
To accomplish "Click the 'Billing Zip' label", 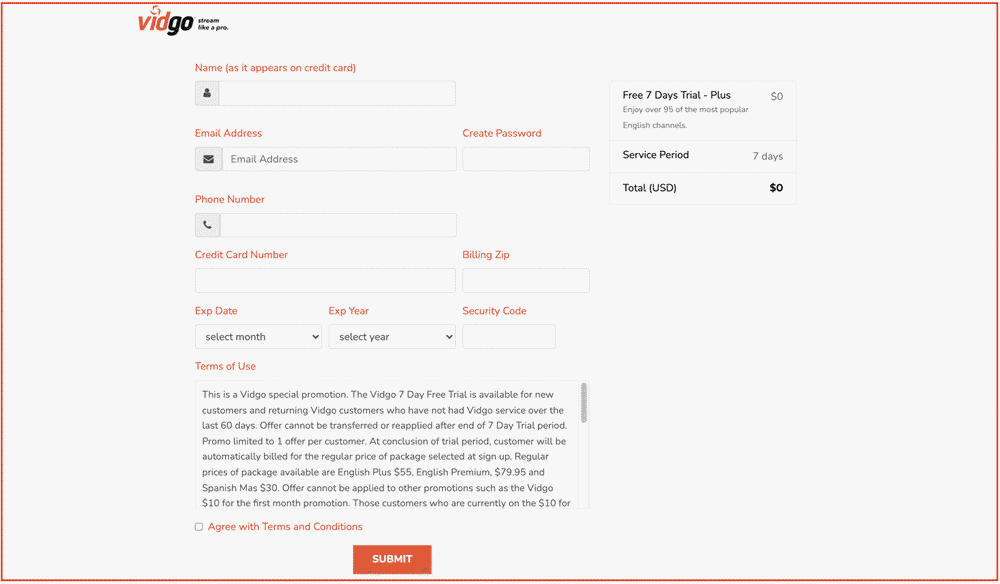I will coord(486,255).
